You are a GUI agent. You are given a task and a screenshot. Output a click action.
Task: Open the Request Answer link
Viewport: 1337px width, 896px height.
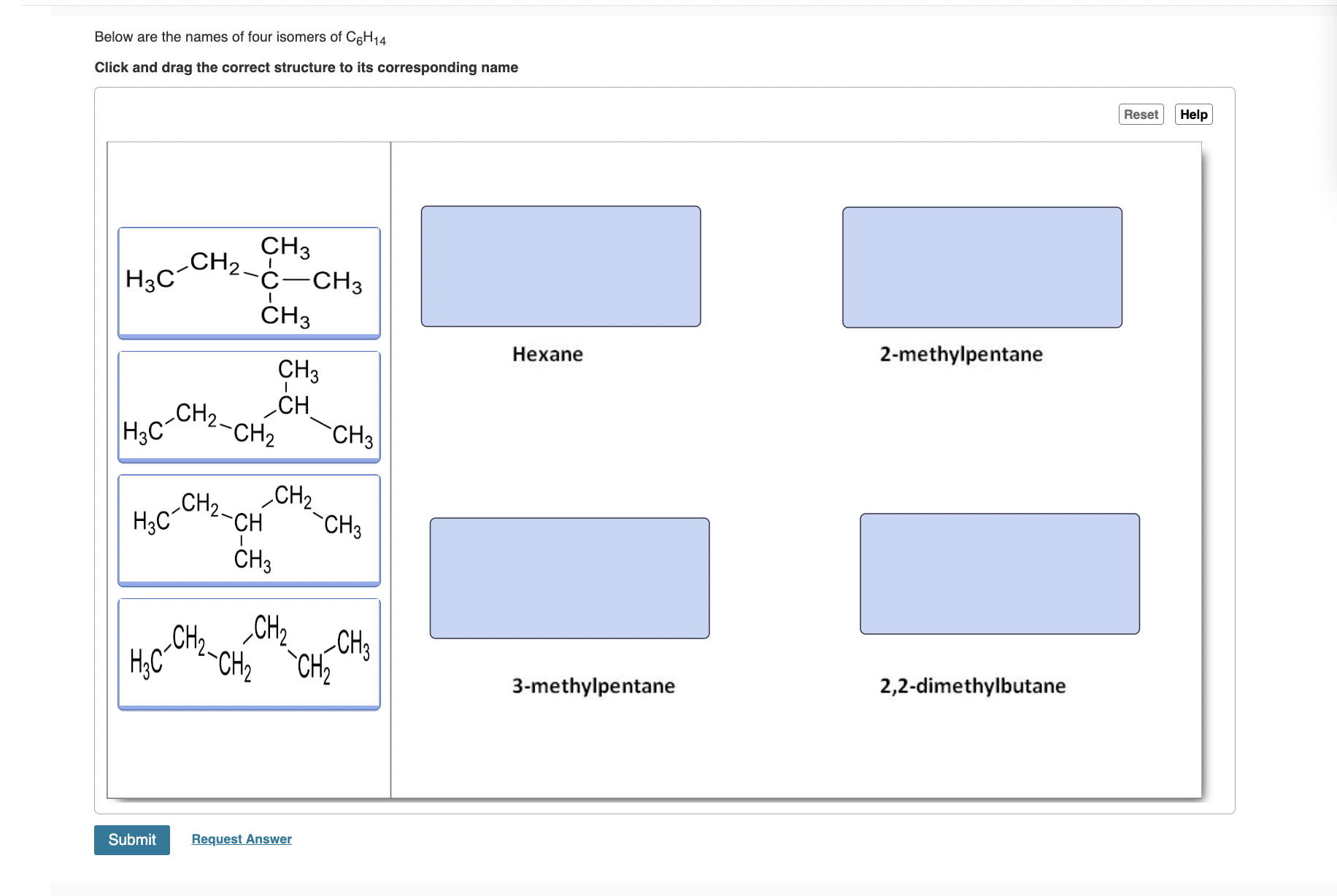241,838
